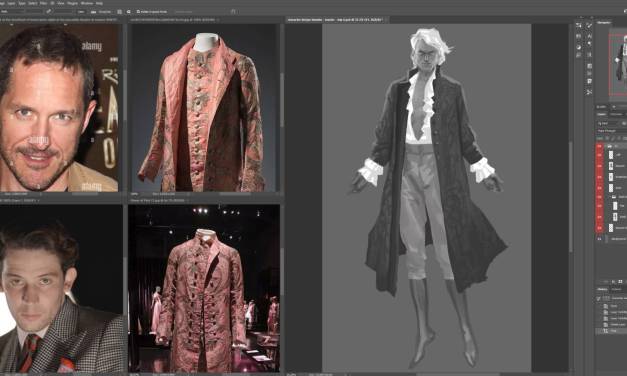Open the Character panel icon marked A
This screenshot has width=627, height=376.
[589, 36]
